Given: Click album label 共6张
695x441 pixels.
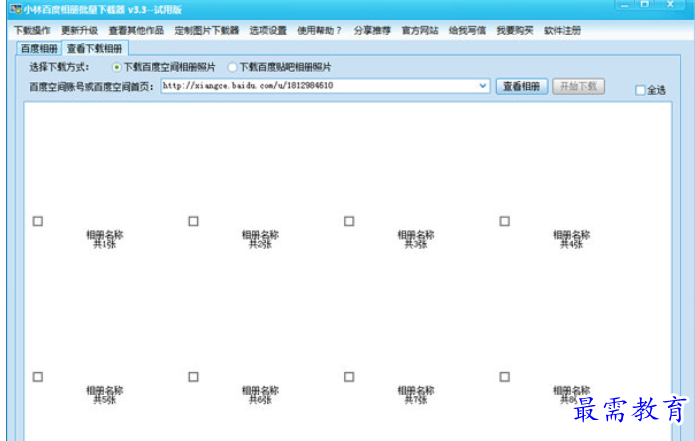Looking at the screenshot, I should [260, 400].
